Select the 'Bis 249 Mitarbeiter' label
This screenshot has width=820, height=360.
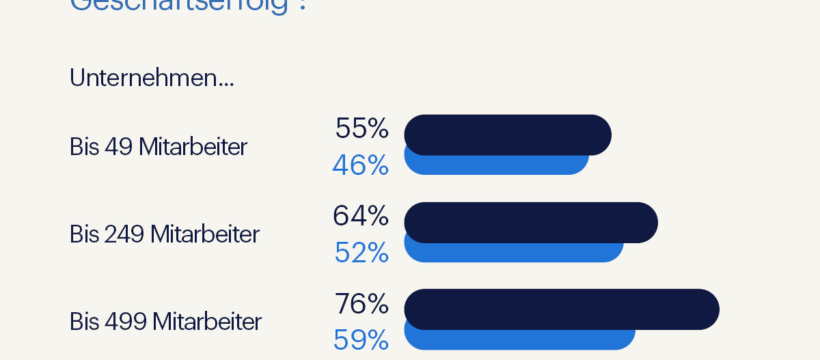click(x=164, y=234)
